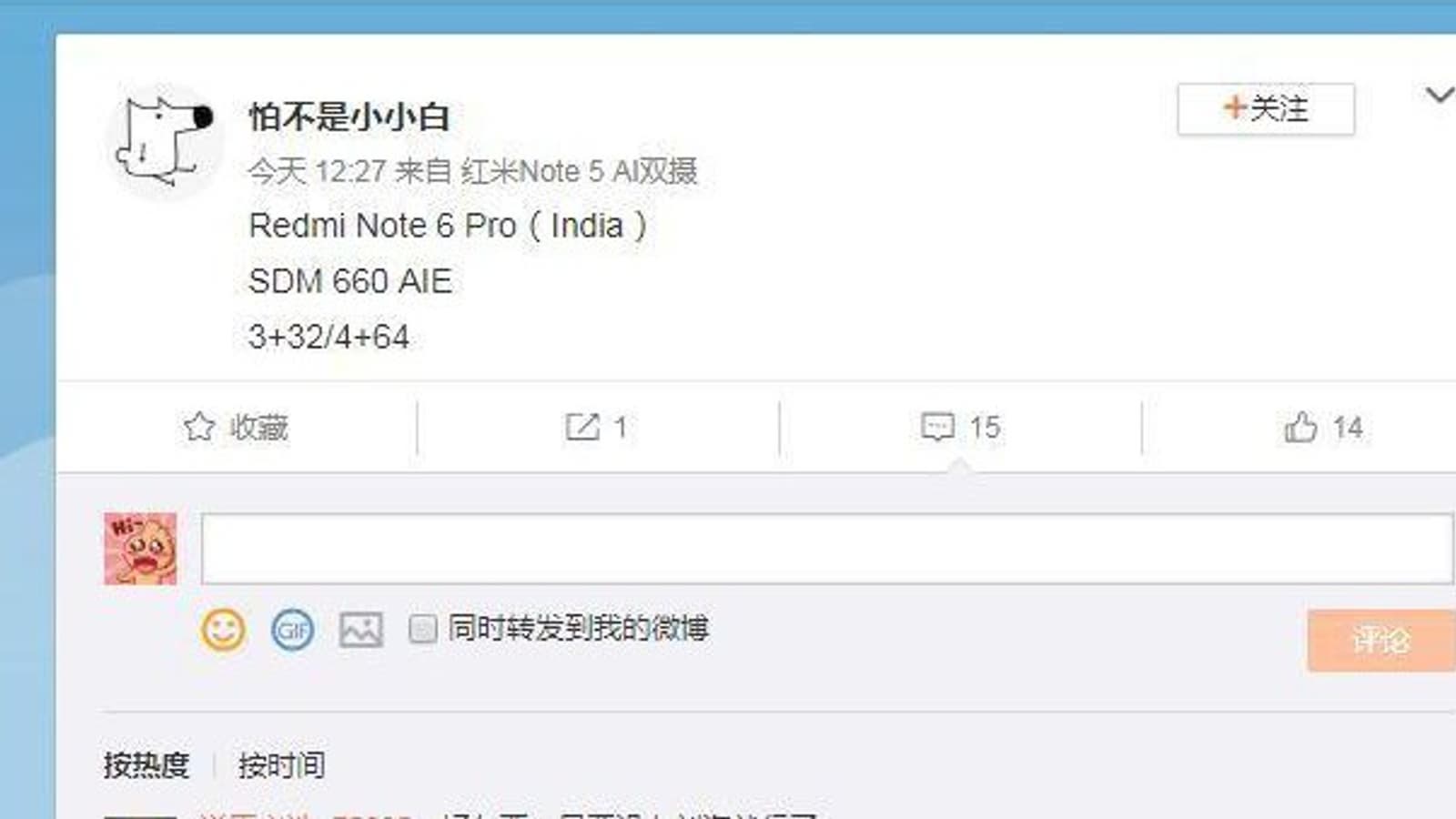
Task: Expand the post options chevron
Action: [x=1439, y=95]
